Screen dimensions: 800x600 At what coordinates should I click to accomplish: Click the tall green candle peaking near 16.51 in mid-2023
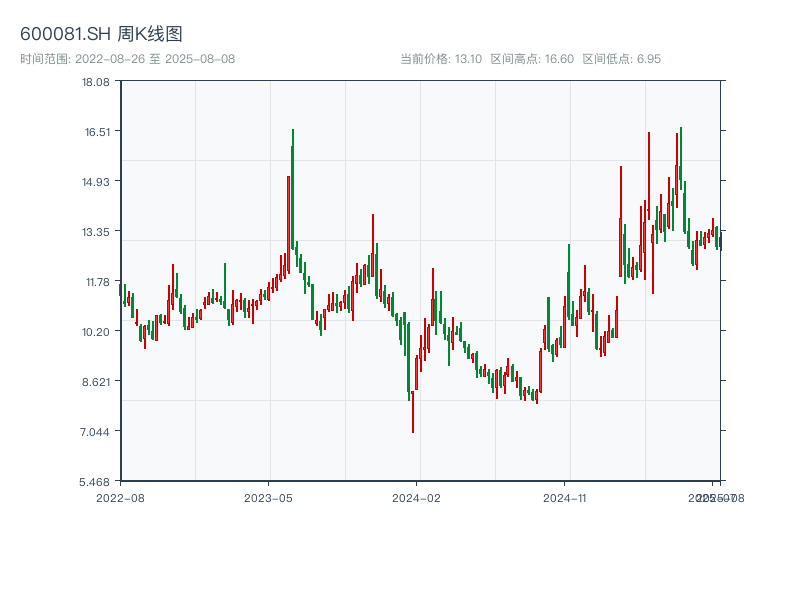pos(292,189)
